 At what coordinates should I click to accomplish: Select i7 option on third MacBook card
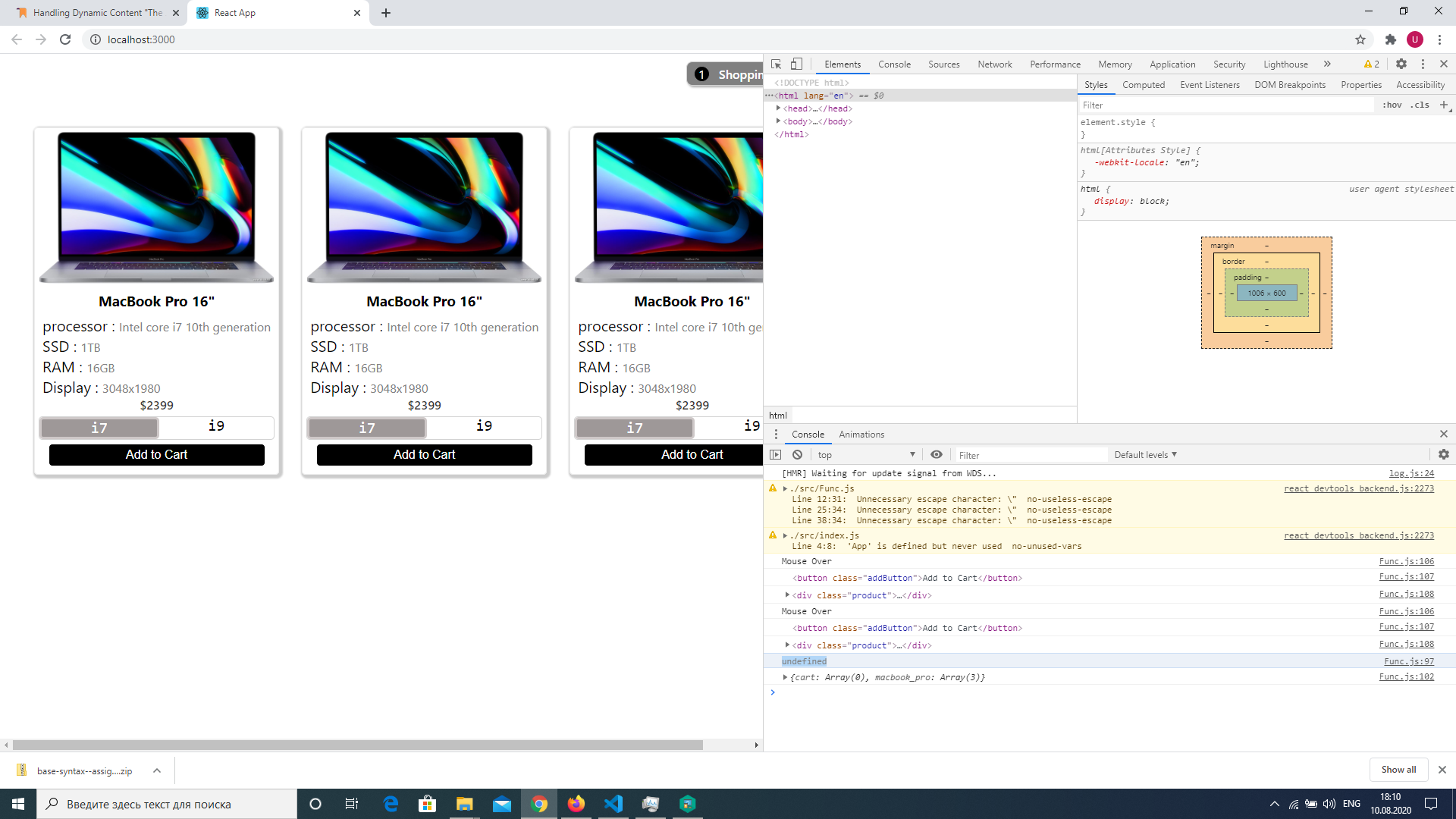(x=635, y=428)
